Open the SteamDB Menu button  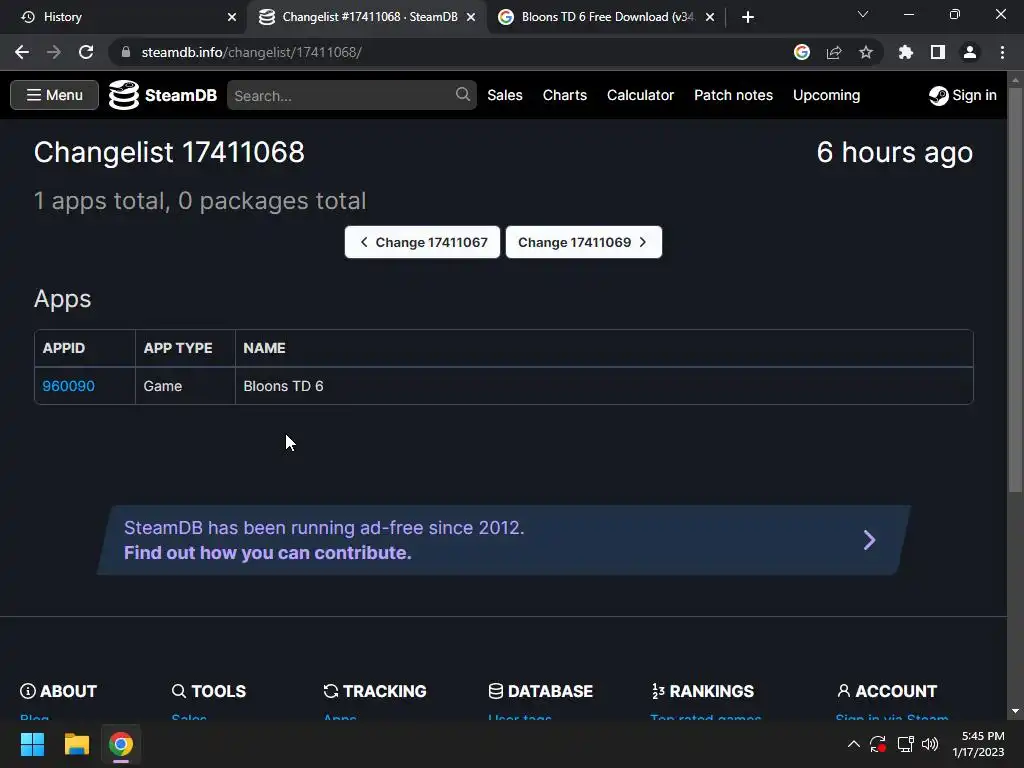click(x=54, y=95)
